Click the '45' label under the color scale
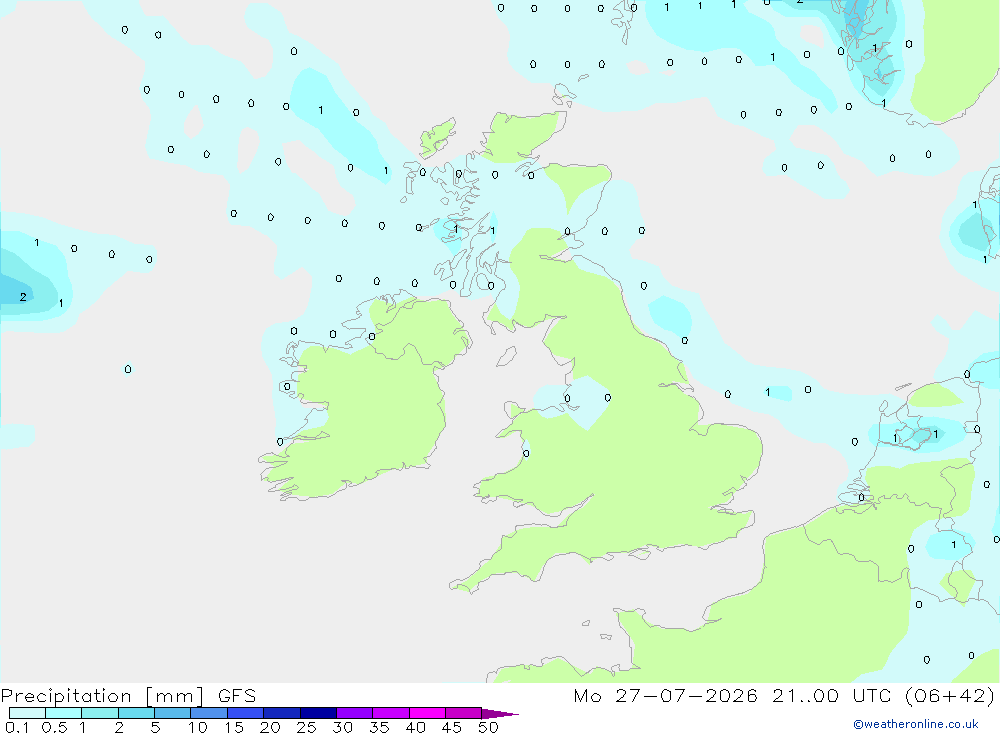1000x733 pixels. [452, 727]
